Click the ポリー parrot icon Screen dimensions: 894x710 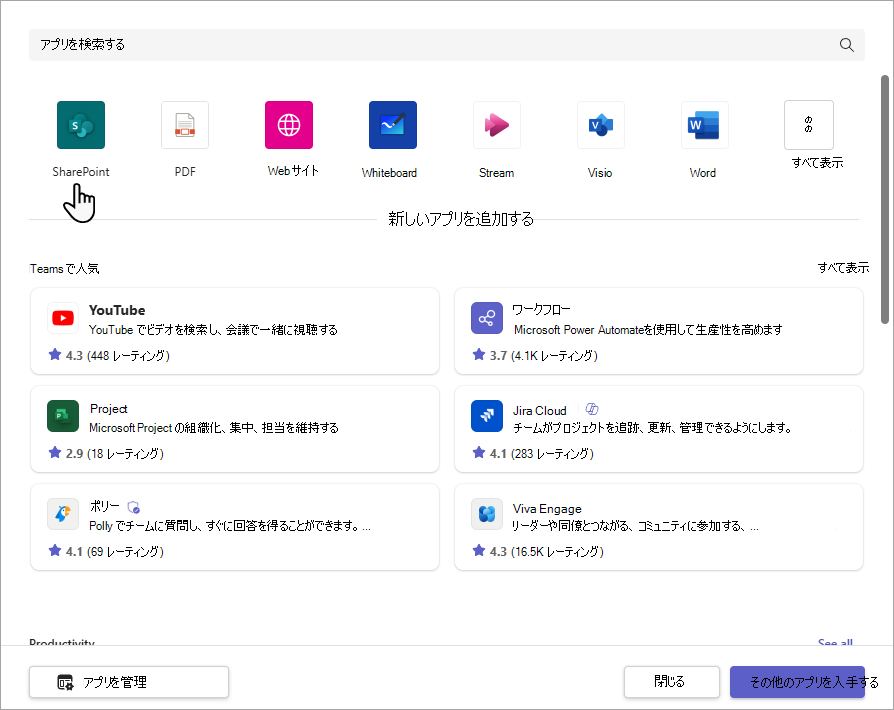coord(63,514)
